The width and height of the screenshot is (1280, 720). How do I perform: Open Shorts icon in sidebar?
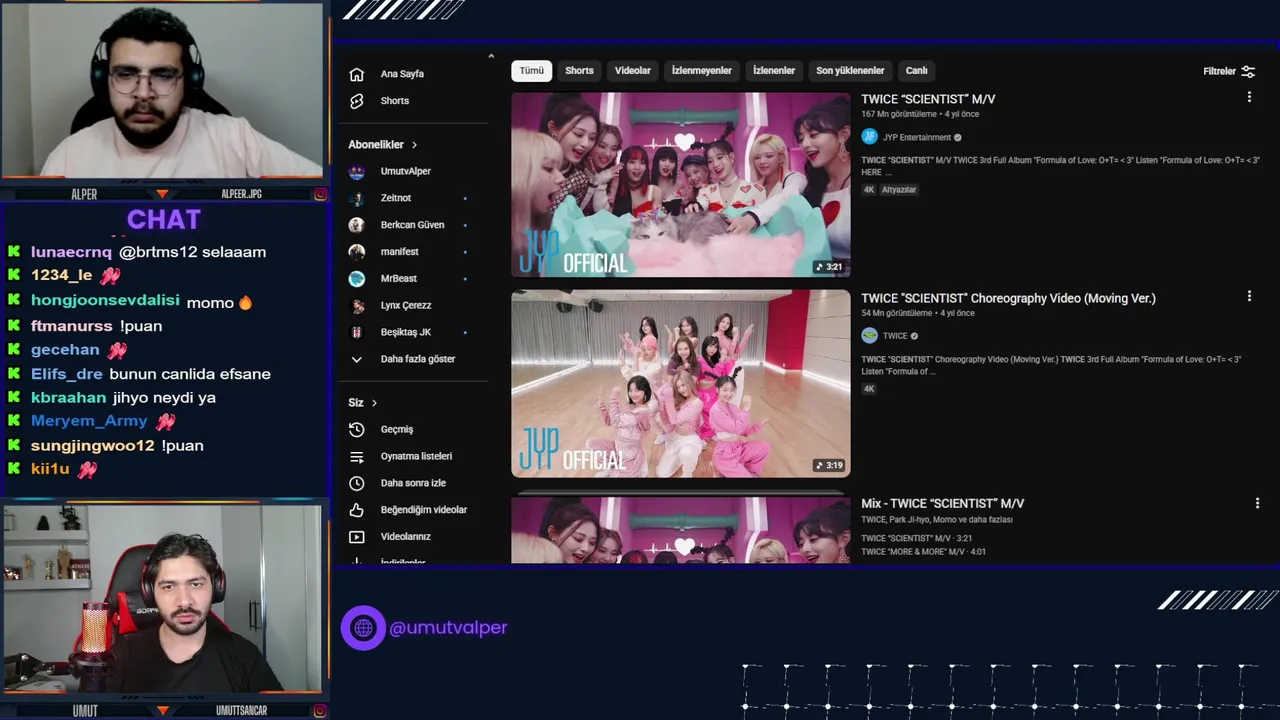(x=356, y=101)
